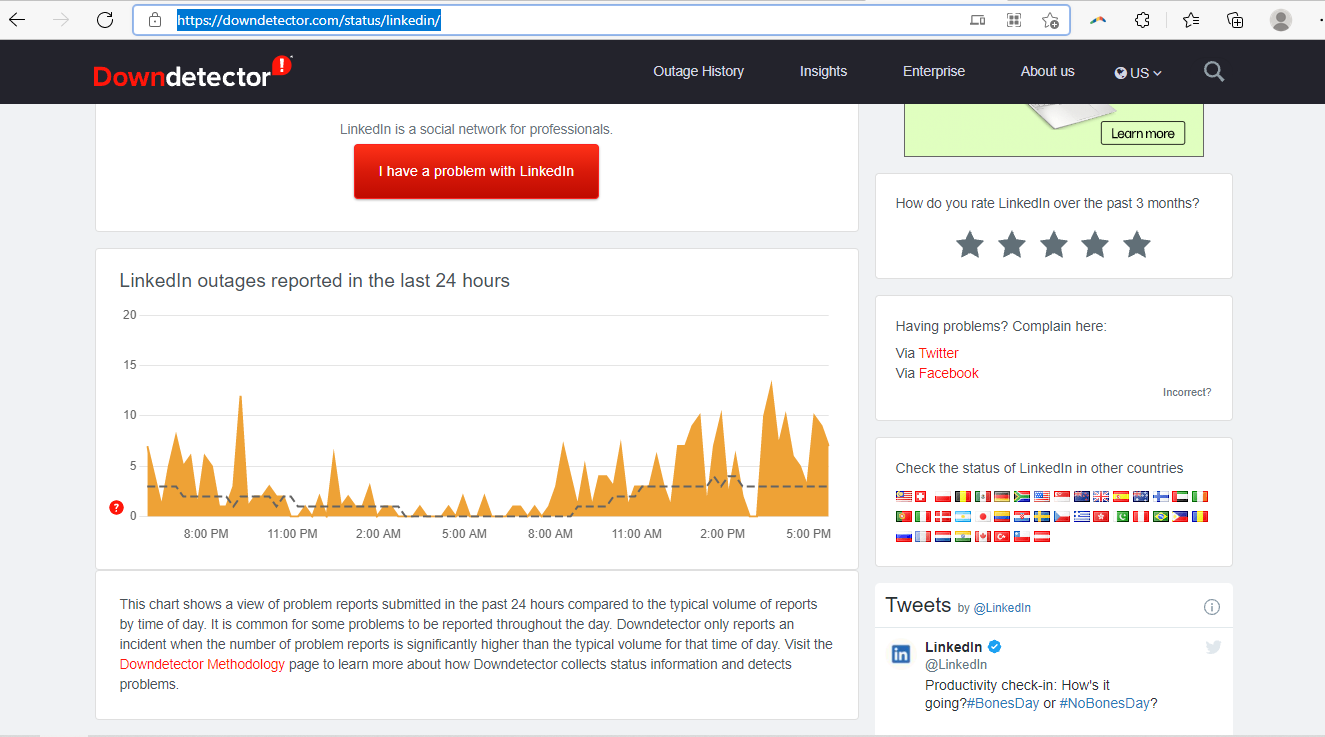This screenshot has height=737, width=1325.
Task: Check LinkedIn status via Brazil flag
Action: 1161,516
